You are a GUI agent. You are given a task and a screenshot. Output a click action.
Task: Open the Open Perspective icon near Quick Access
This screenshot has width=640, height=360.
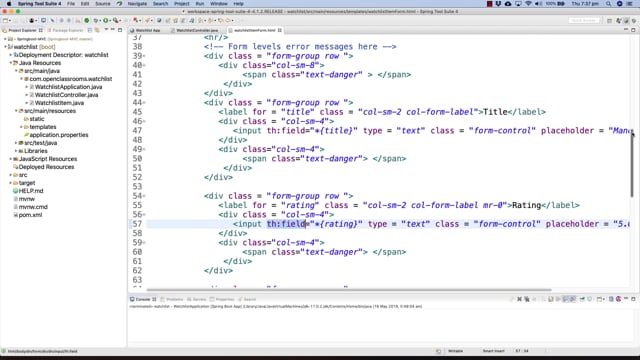click(610, 20)
